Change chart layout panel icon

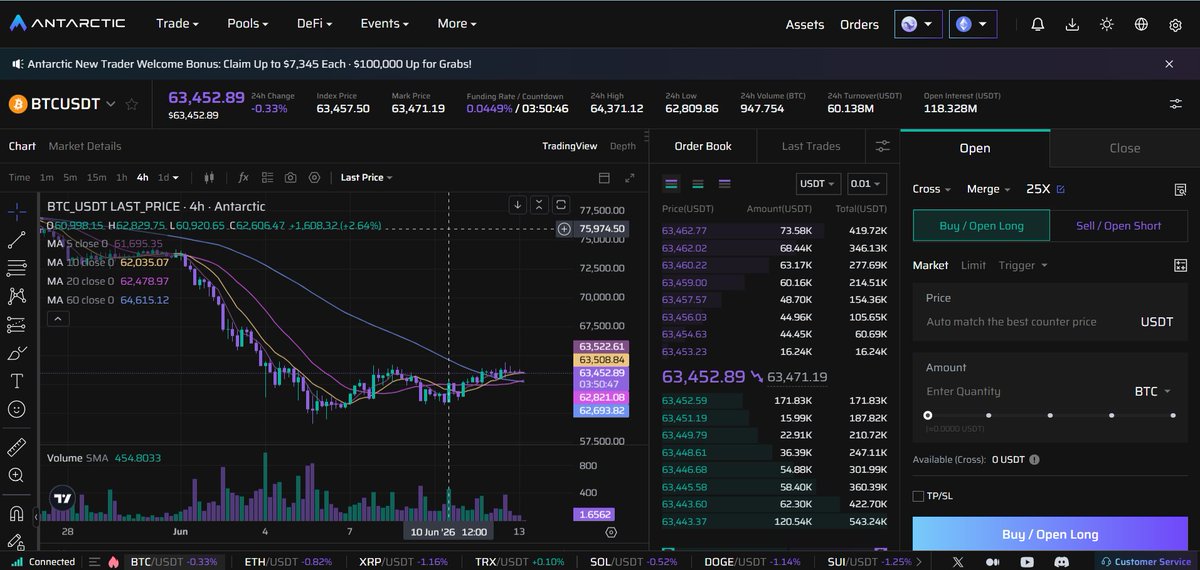click(604, 178)
